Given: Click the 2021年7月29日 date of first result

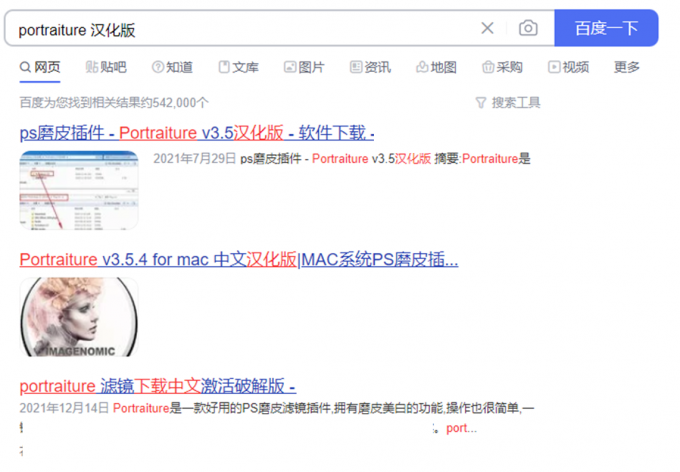Looking at the screenshot, I should (x=195, y=159).
